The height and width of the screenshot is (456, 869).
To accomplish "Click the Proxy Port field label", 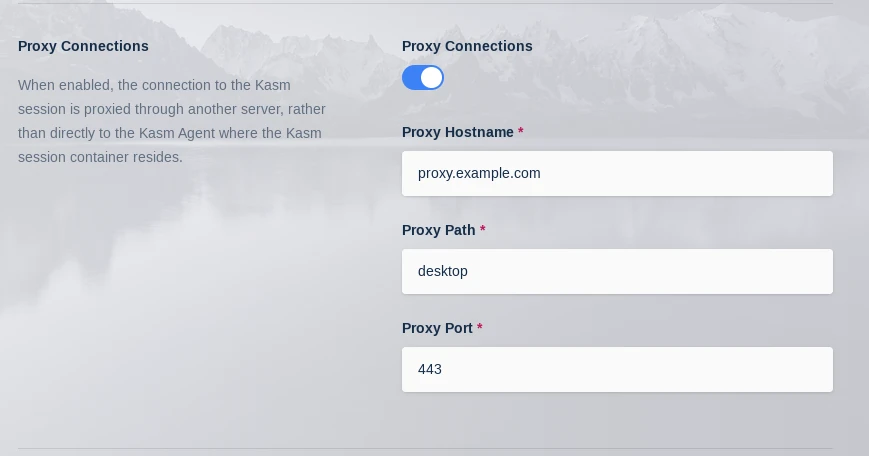I will 437,328.
